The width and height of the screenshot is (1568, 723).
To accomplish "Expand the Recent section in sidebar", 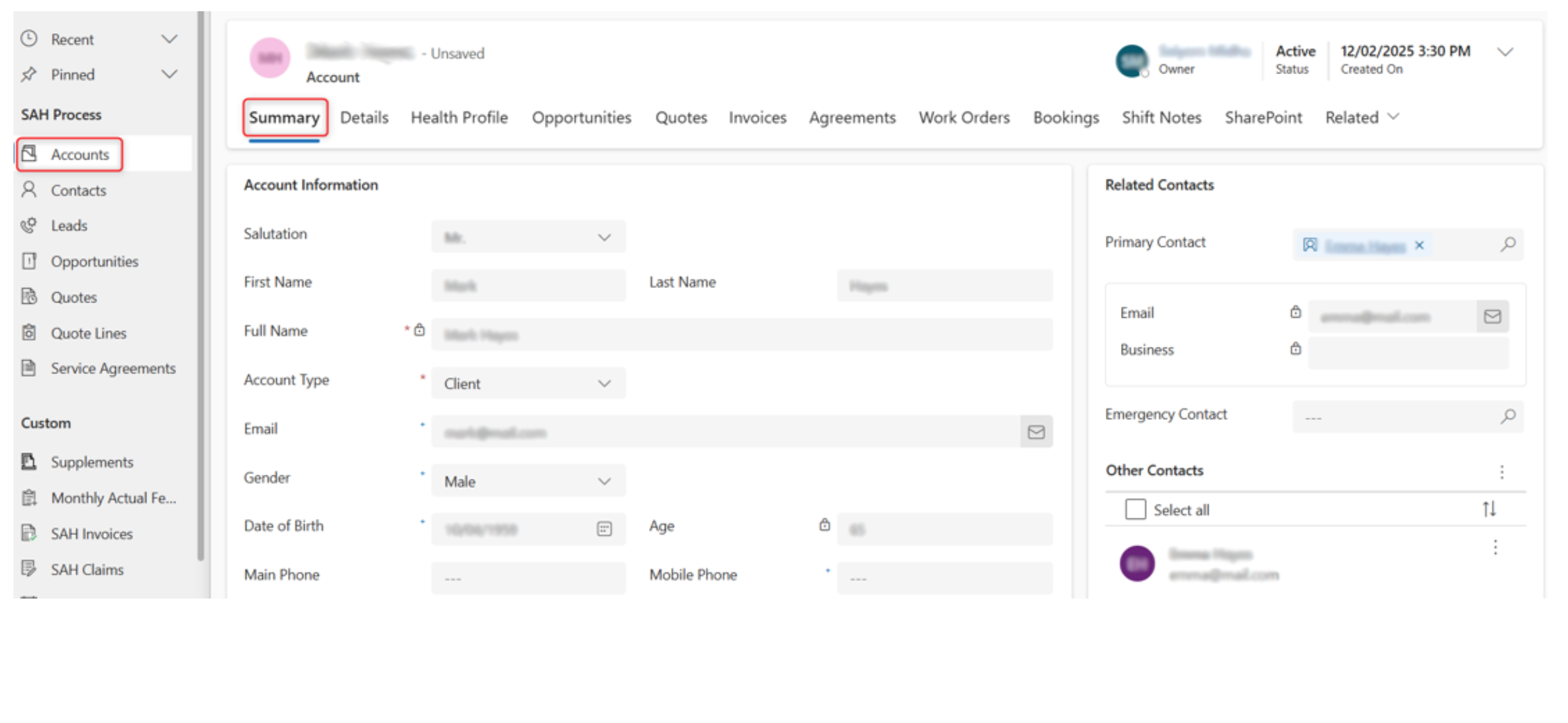I will pos(170,39).
